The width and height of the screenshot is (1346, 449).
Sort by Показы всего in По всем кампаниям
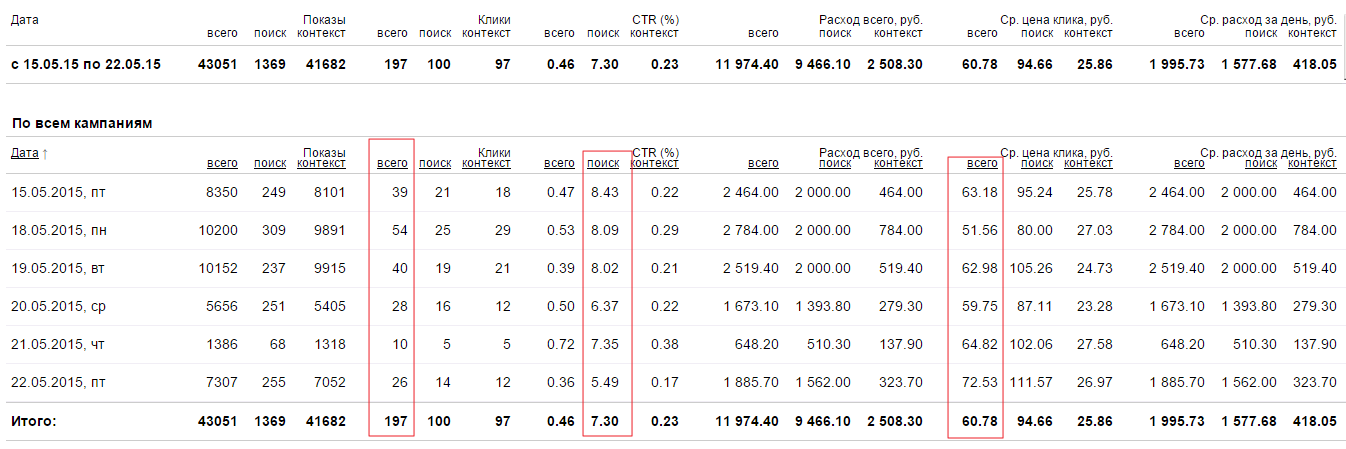[x=222, y=163]
